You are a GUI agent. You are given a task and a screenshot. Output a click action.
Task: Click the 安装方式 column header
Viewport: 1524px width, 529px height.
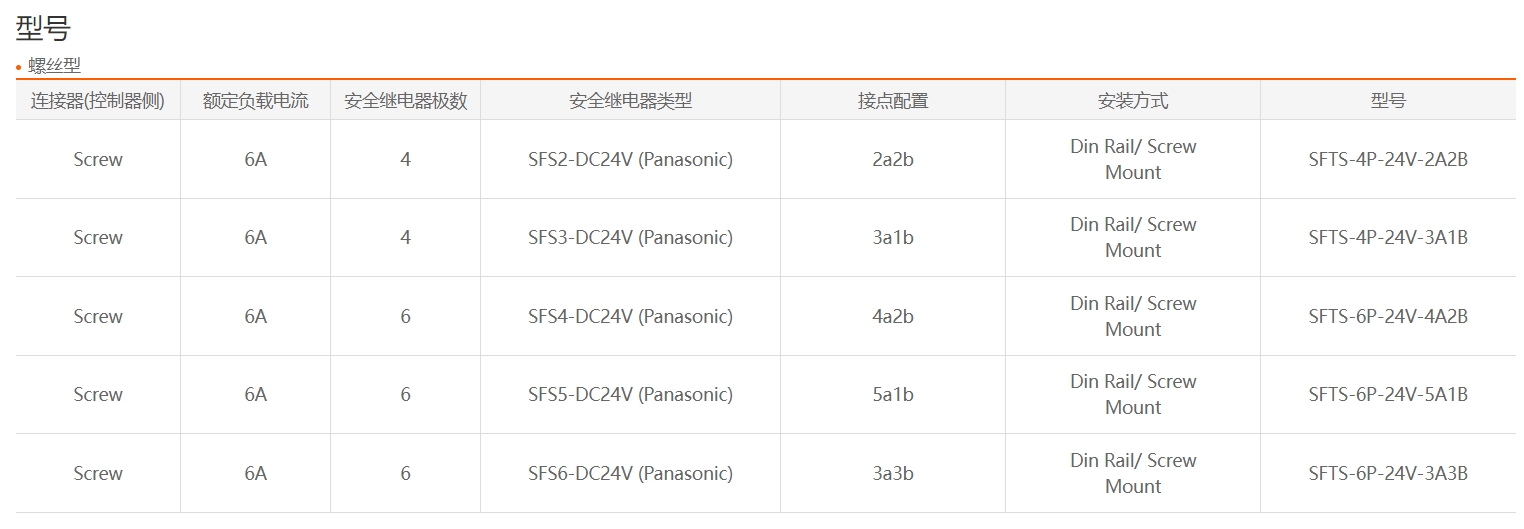[x=1133, y=101]
